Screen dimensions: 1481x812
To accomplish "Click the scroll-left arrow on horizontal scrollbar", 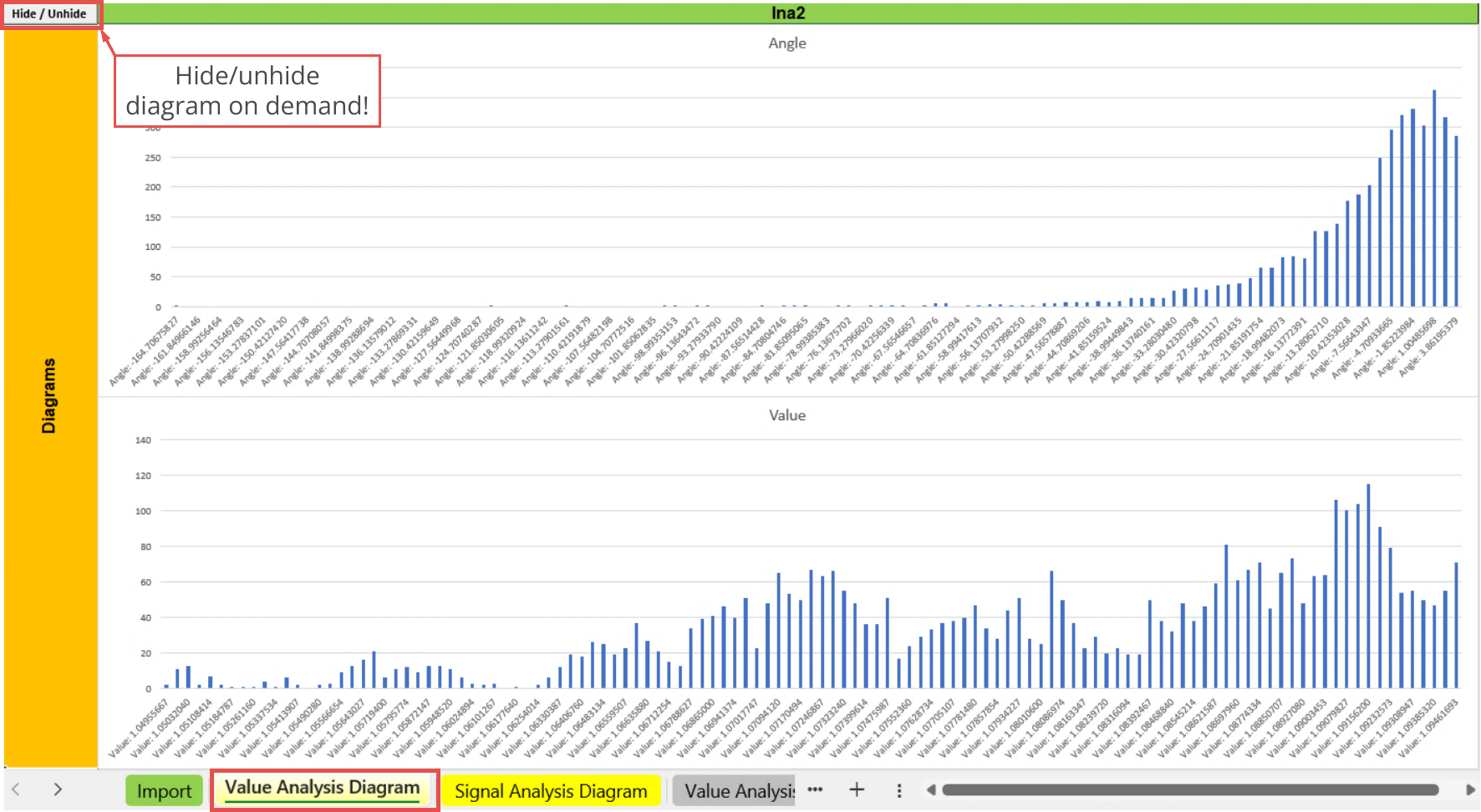I will pyautogui.click(x=931, y=789).
